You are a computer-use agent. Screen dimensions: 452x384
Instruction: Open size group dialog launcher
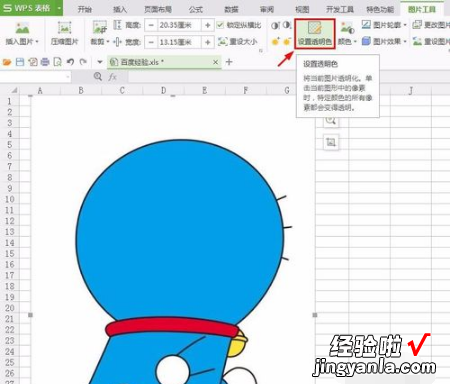click(261, 50)
